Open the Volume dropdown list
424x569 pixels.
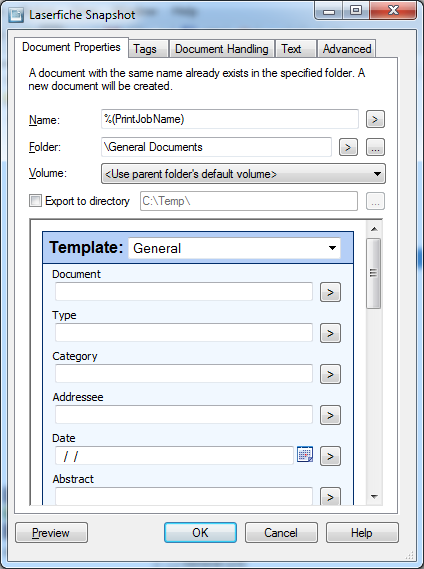click(x=243, y=174)
